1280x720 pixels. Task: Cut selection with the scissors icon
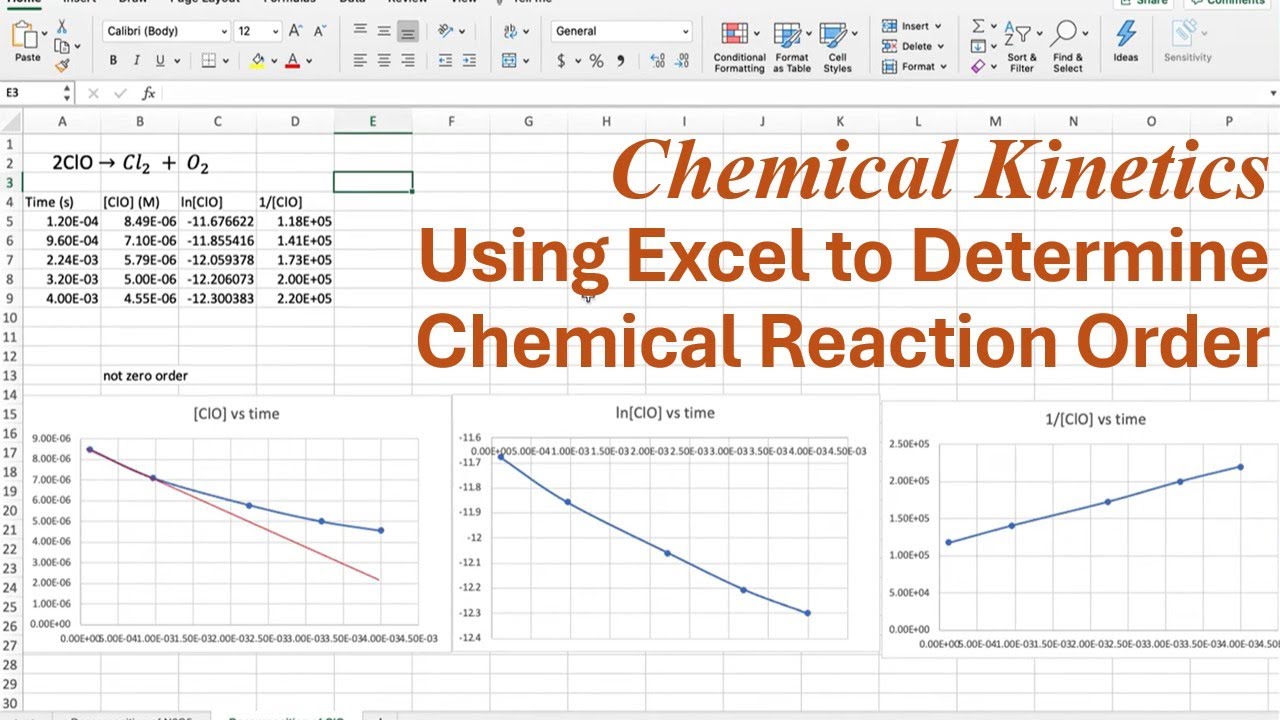coord(62,27)
